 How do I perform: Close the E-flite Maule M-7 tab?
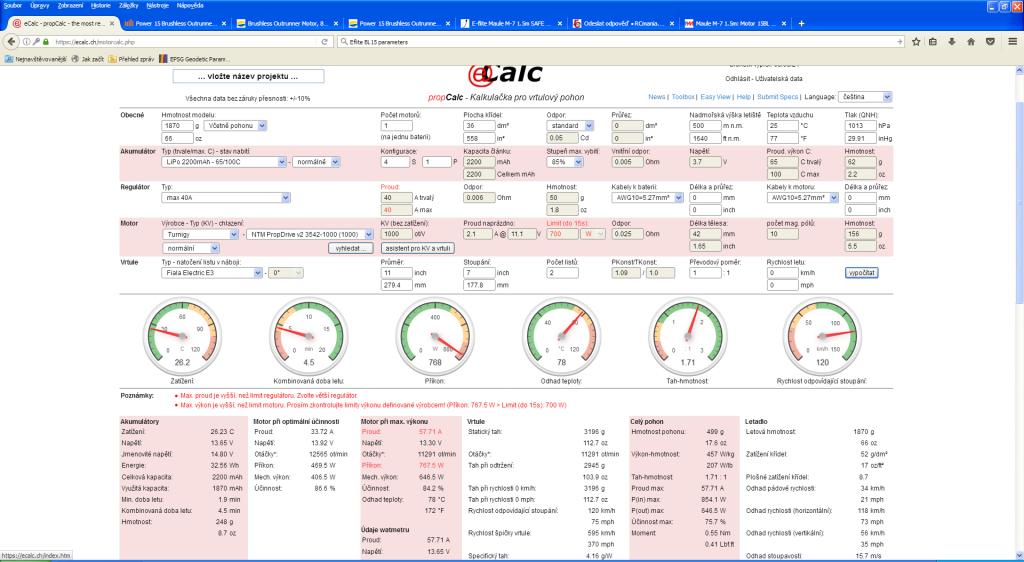[562, 23]
